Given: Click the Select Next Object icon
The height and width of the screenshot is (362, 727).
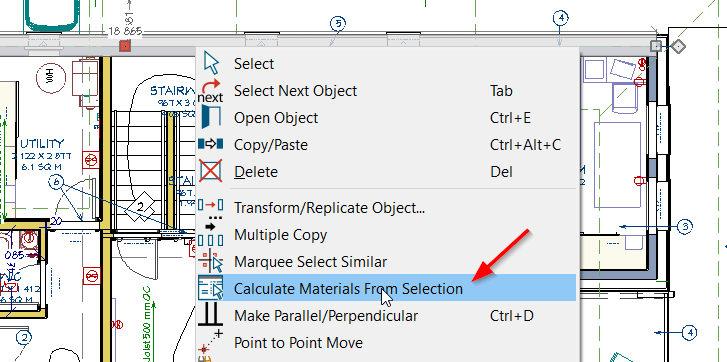Looking at the screenshot, I should click(x=210, y=90).
